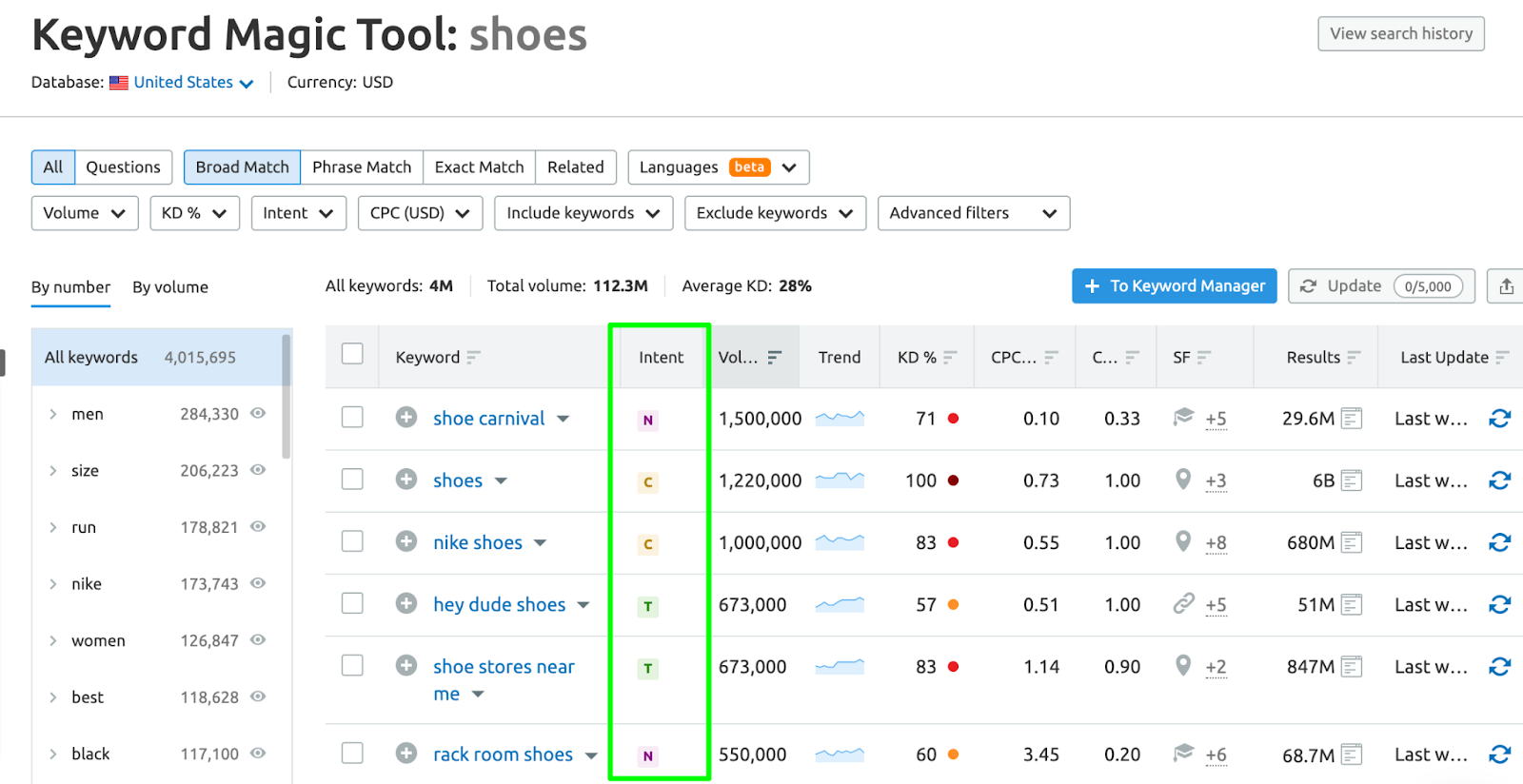Click the export upload icon button

tap(1506, 286)
